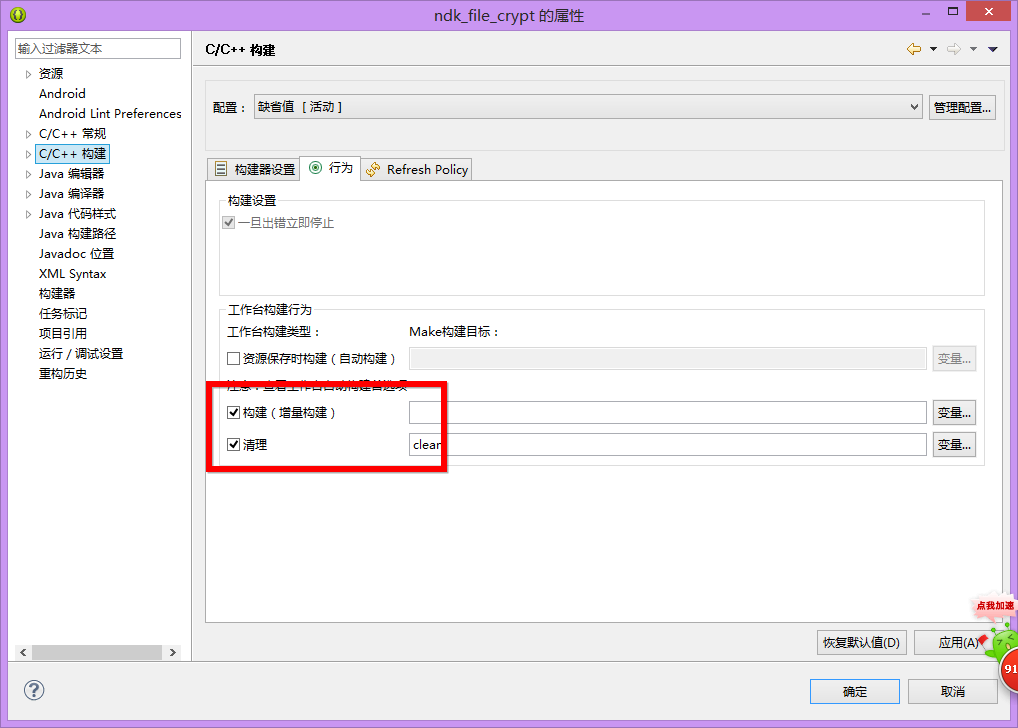Cancel with the 取消 button
This screenshot has height=728, width=1018.
953,692
